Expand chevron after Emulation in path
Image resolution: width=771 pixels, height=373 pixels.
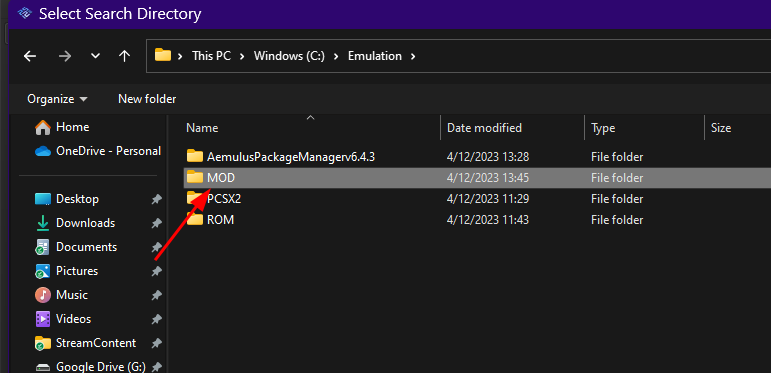[x=413, y=57]
